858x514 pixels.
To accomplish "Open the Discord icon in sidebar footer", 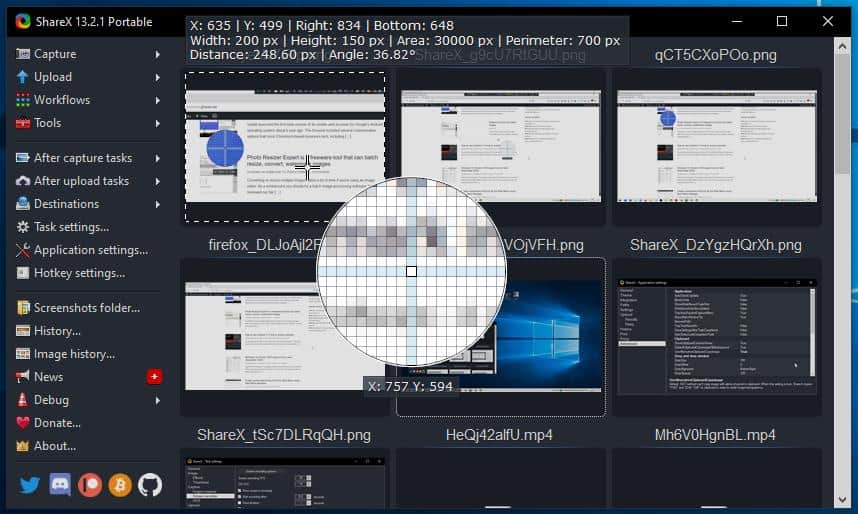I will (x=60, y=485).
